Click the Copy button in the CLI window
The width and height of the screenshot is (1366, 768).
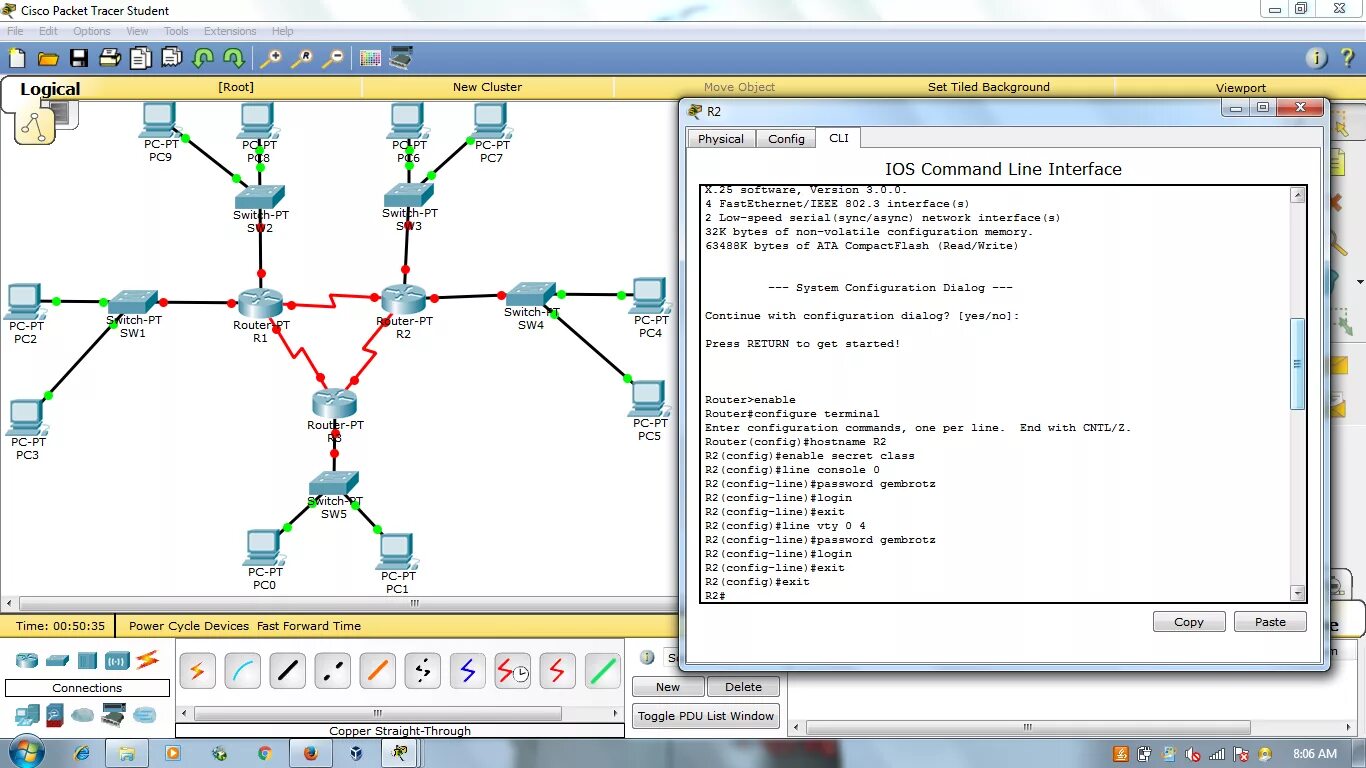point(1189,621)
